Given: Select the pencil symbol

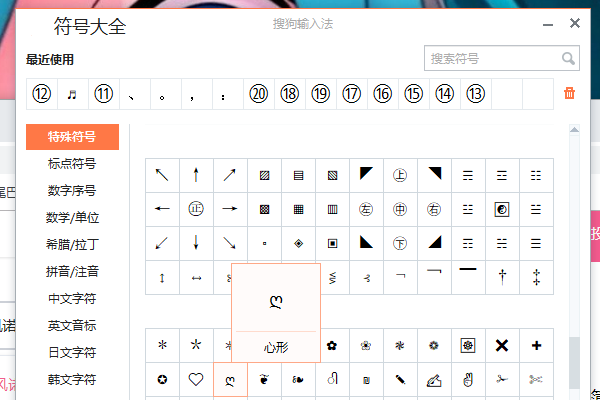Looking at the screenshot, I should pyautogui.click(x=400, y=379).
